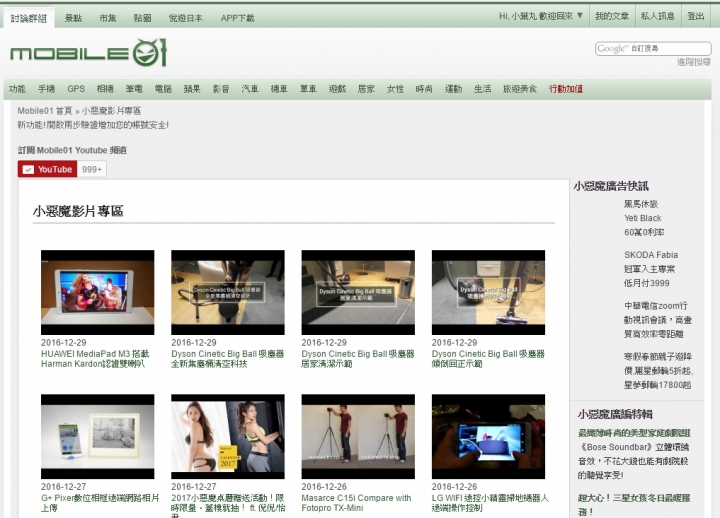This screenshot has width=720, height=518.
Task: Open the 功能 category menu
Action: click(17, 89)
